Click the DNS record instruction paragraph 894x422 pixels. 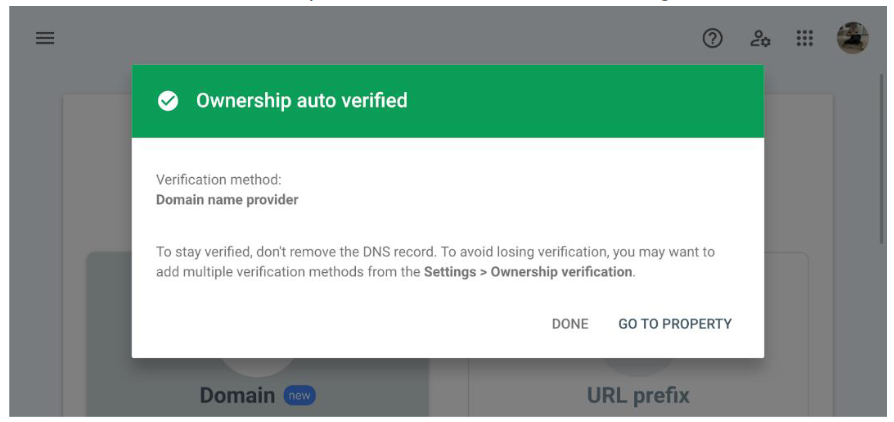pyautogui.click(x=435, y=262)
